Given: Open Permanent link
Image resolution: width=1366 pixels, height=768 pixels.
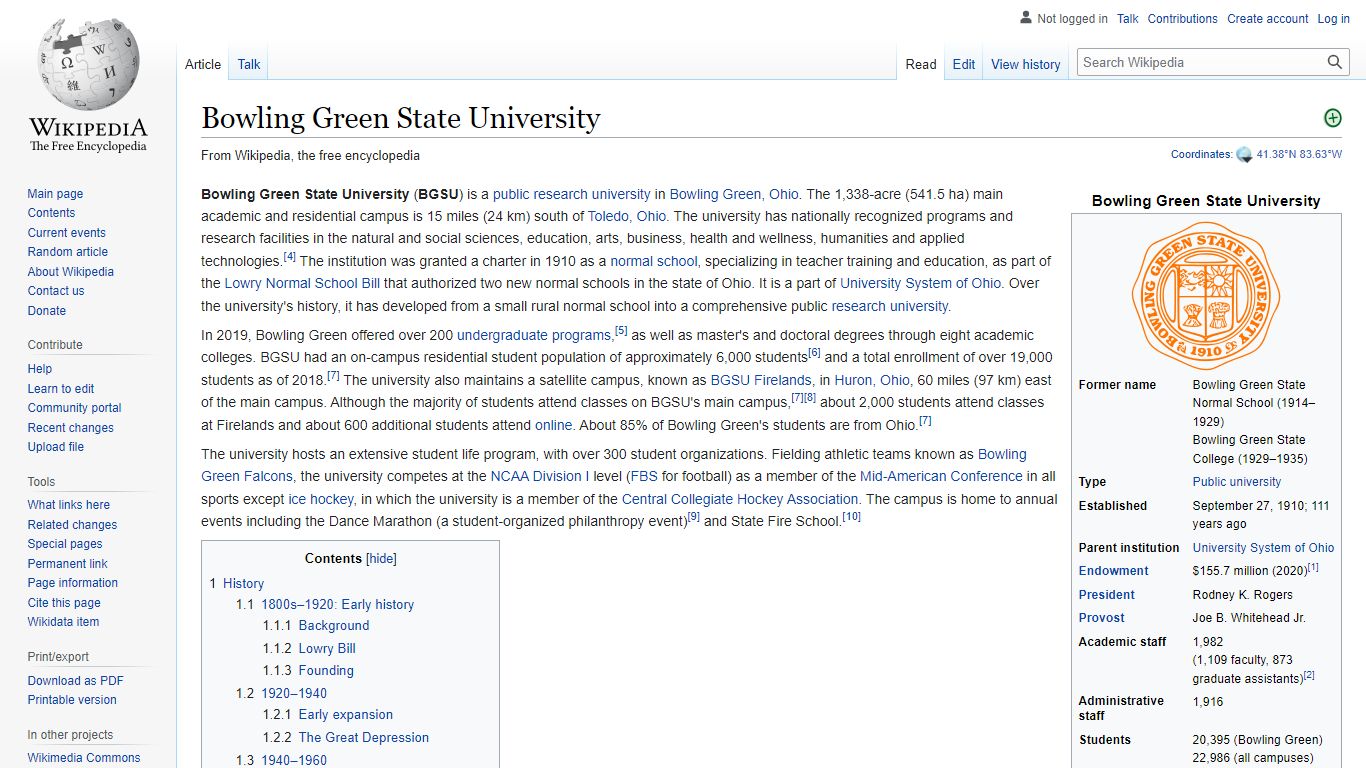Looking at the screenshot, I should pos(67,564).
